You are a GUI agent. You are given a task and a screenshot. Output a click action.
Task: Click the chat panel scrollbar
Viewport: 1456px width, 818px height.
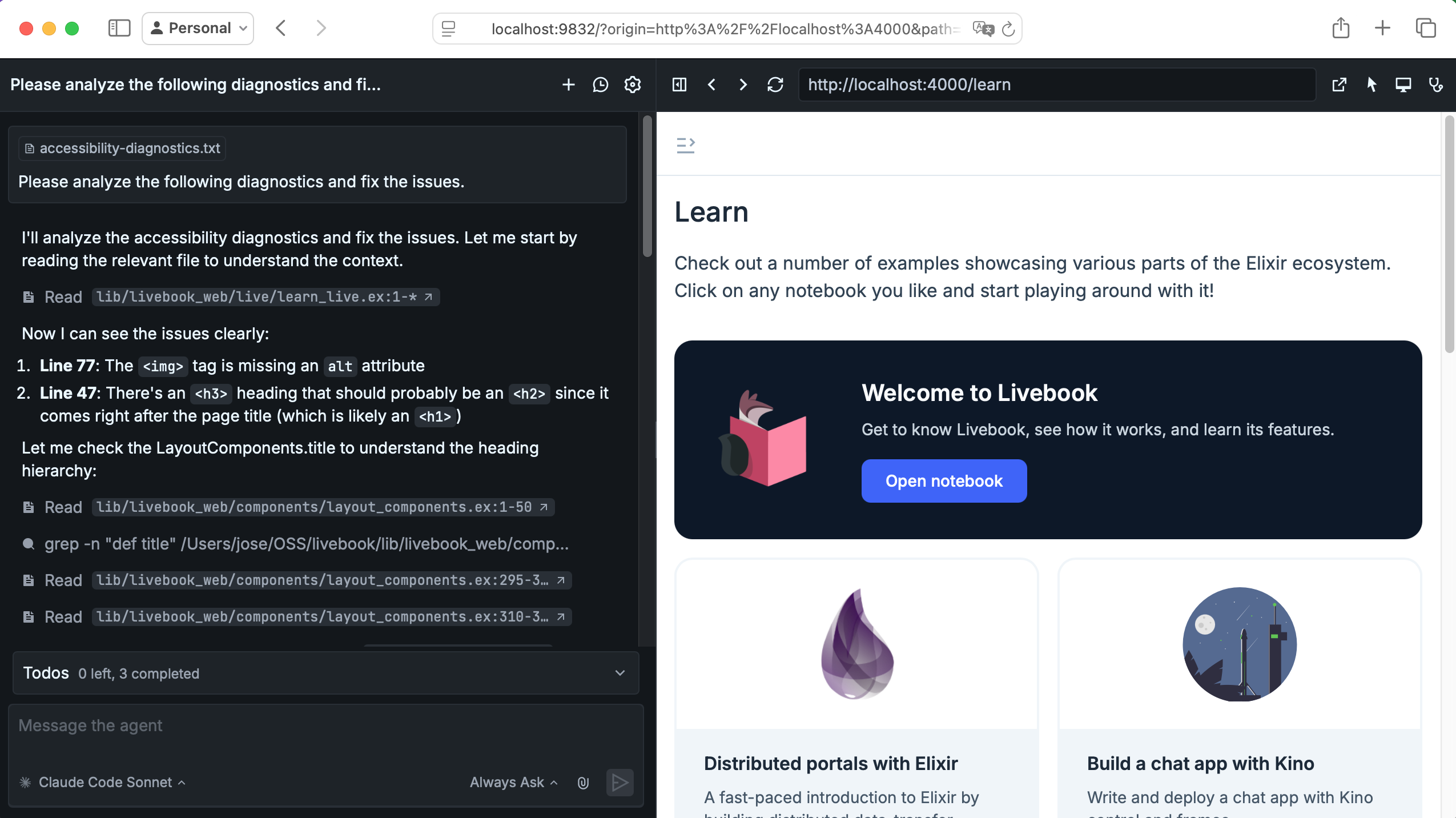(647, 186)
